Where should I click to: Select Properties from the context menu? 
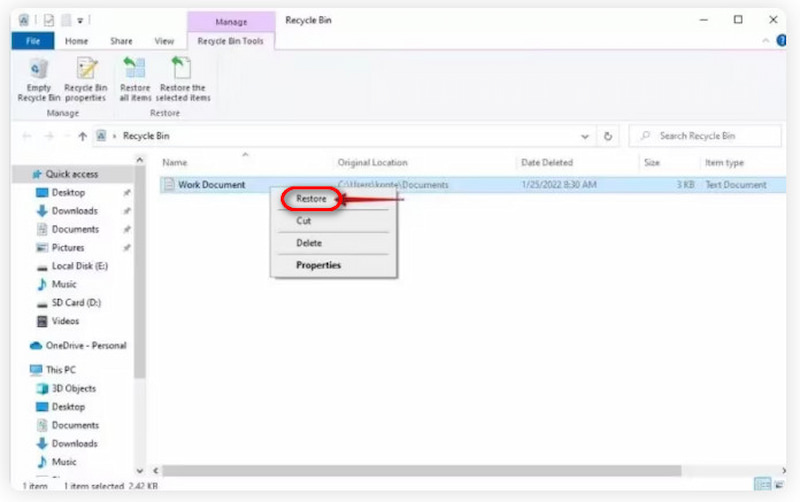tap(318, 265)
